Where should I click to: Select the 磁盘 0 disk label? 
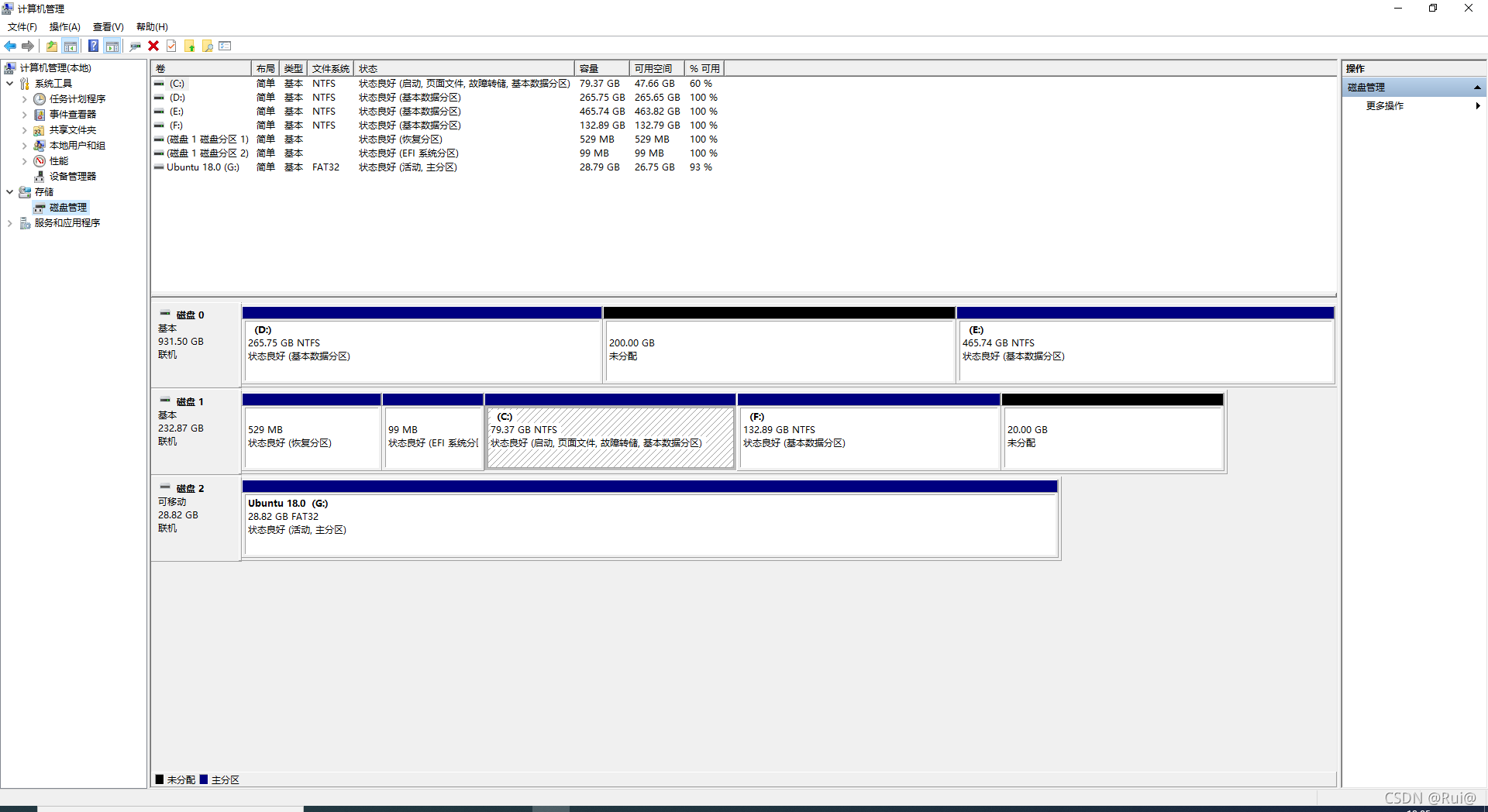pos(196,345)
